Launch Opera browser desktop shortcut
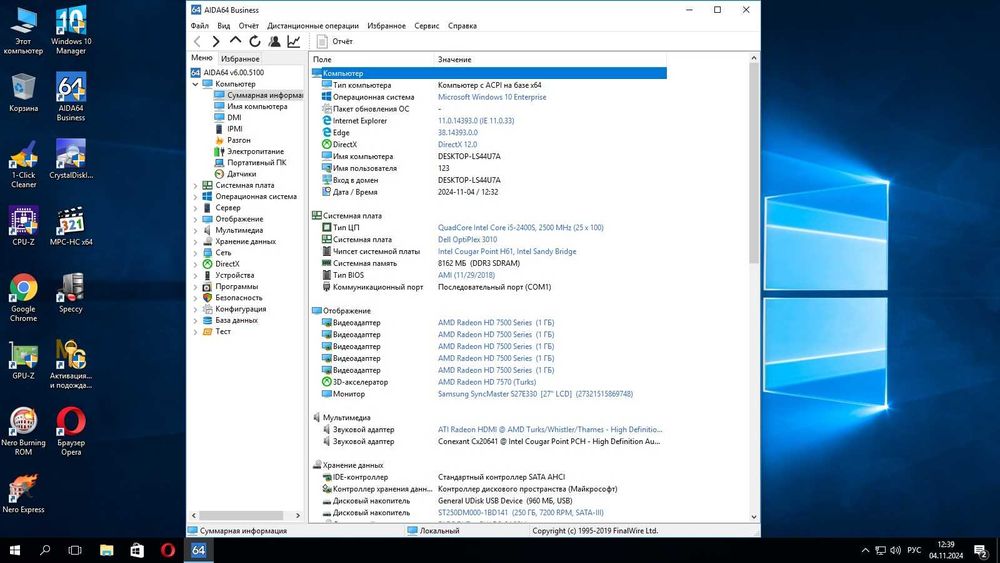The width and height of the screenshot is (1000, 563). [71, 432]
